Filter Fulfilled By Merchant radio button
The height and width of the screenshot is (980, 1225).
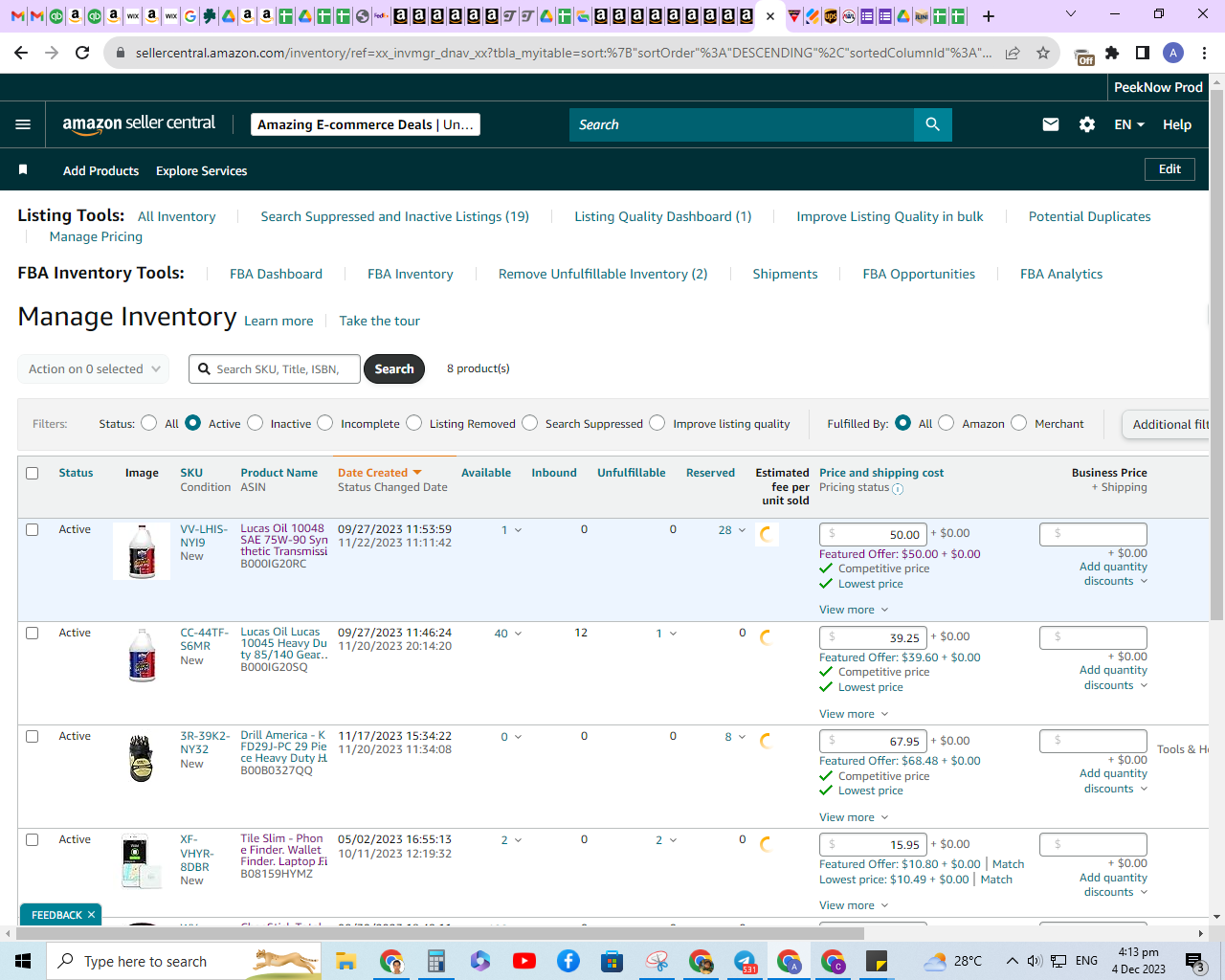click(1019, 423)
